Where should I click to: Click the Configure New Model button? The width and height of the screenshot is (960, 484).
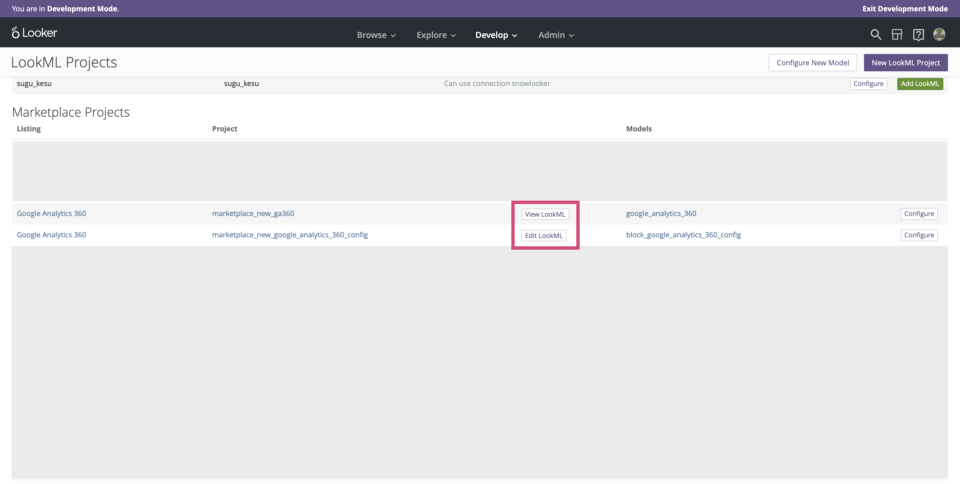coord(812,62)
